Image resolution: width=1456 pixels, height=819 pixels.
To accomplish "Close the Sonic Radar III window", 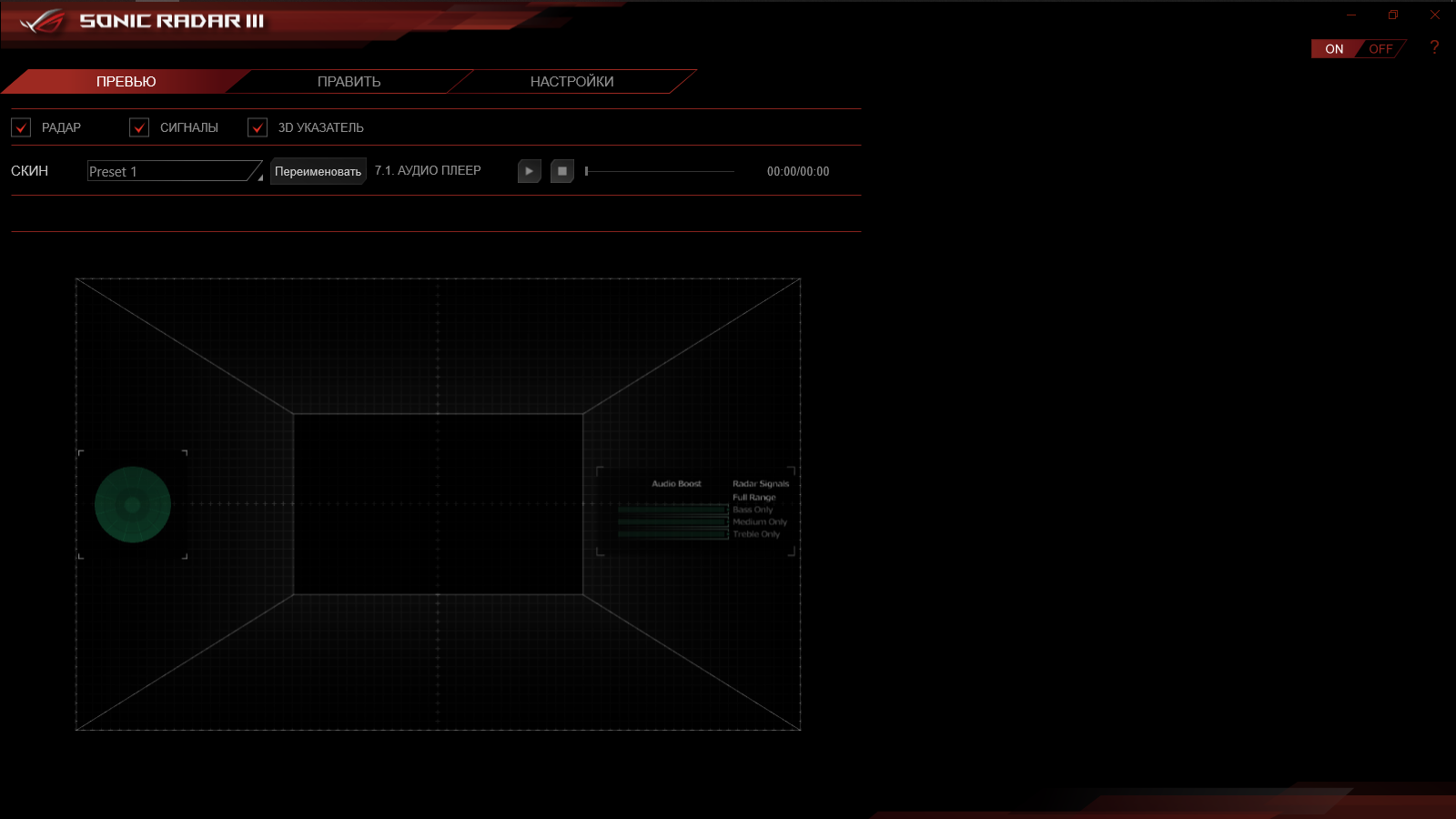I will pyautogui.click(x=1435, y=15).
